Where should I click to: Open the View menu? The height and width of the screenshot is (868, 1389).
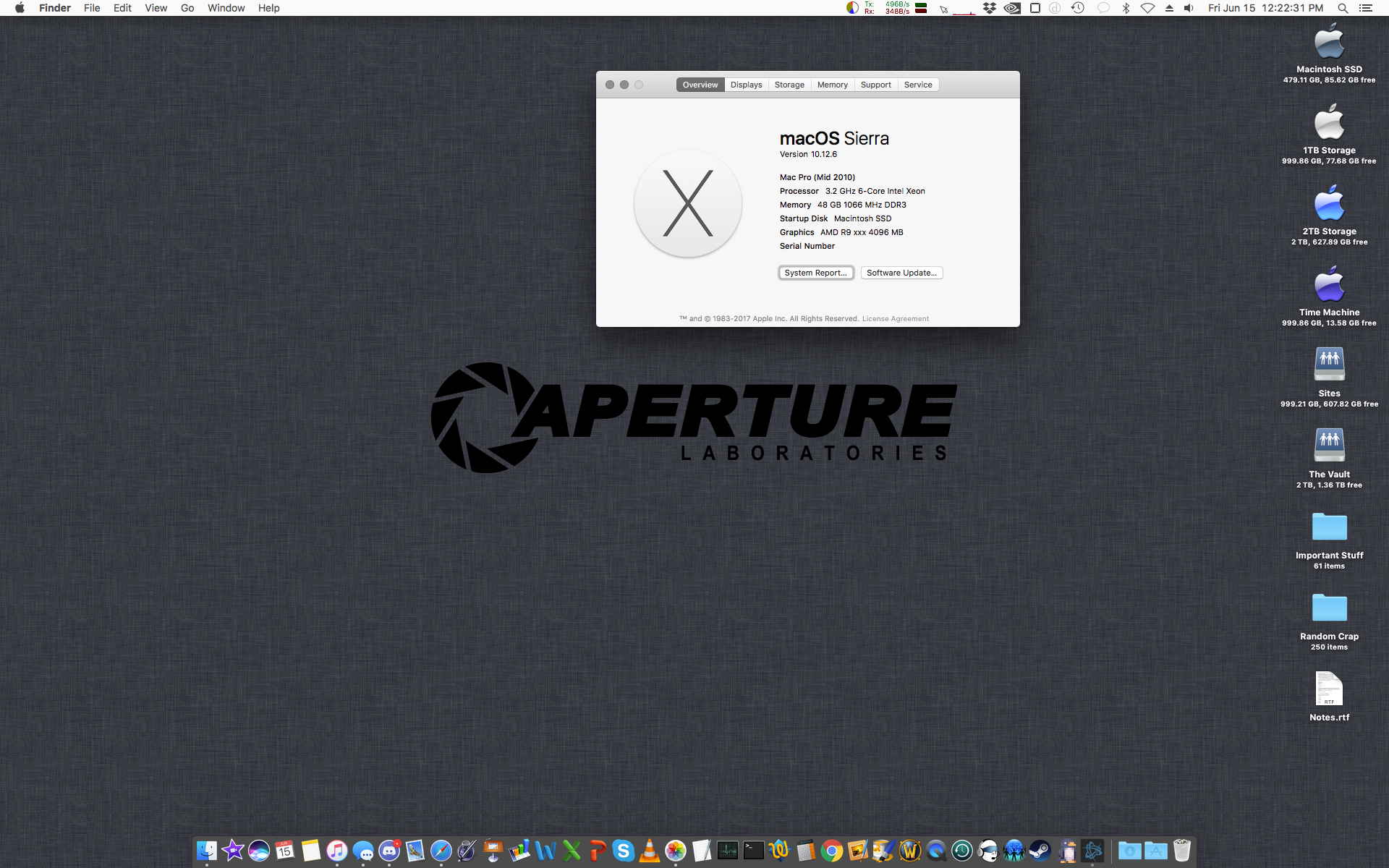(156, 8)
